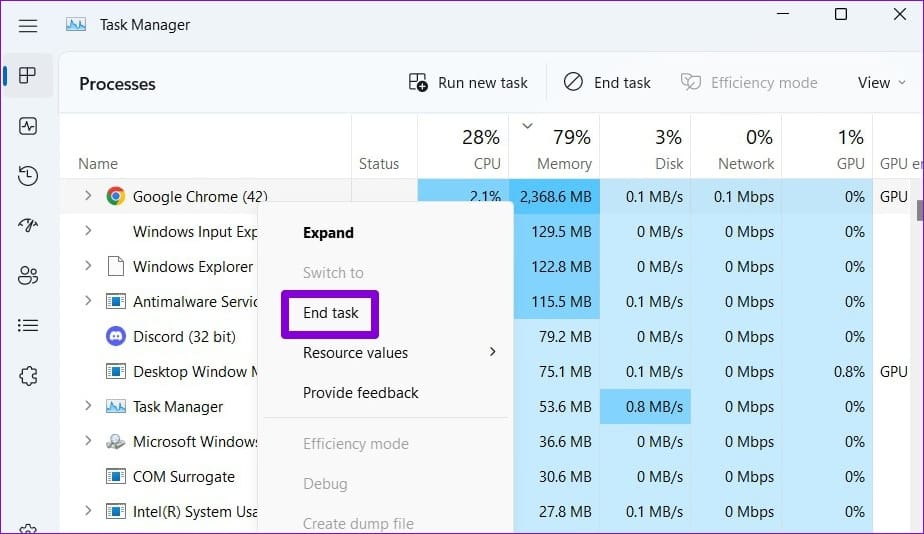This screenshot has width=924, height=534.
Task: Click the 27.8 MB memory cell
Action: click(557, 511)
